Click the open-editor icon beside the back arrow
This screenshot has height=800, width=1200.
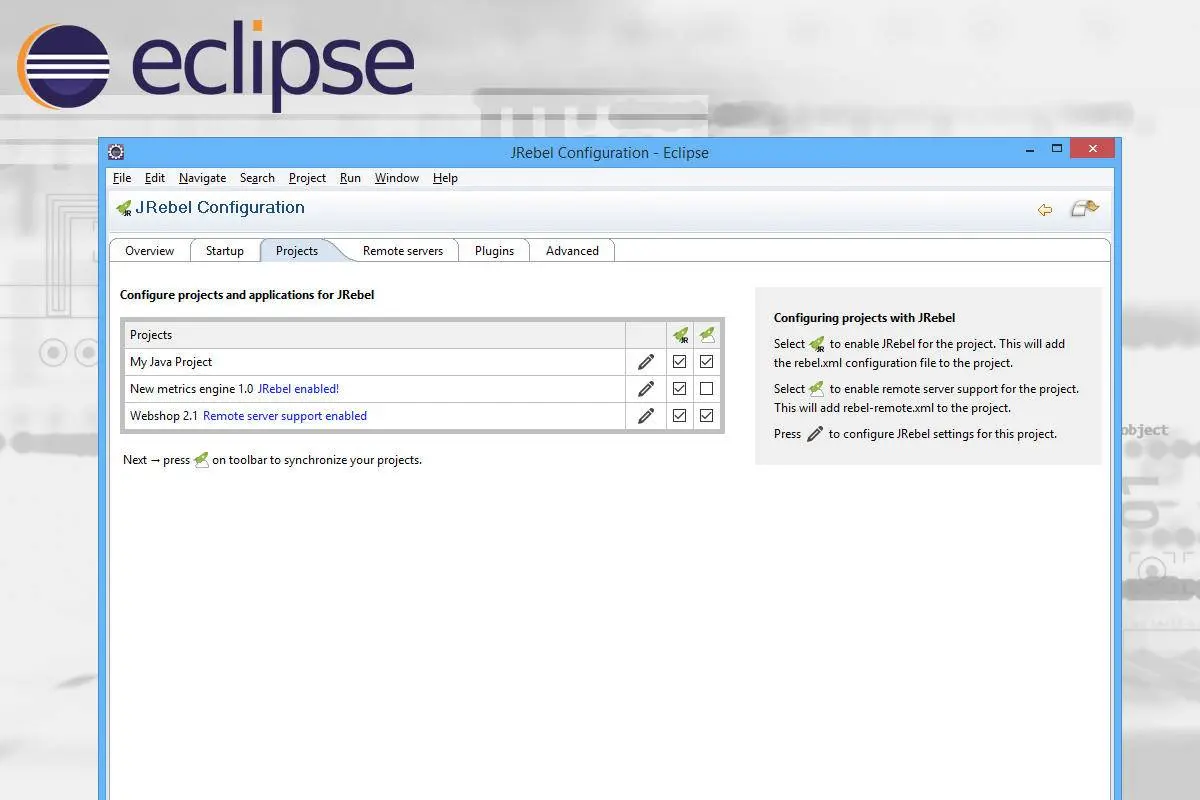[x=1084, y=208]
